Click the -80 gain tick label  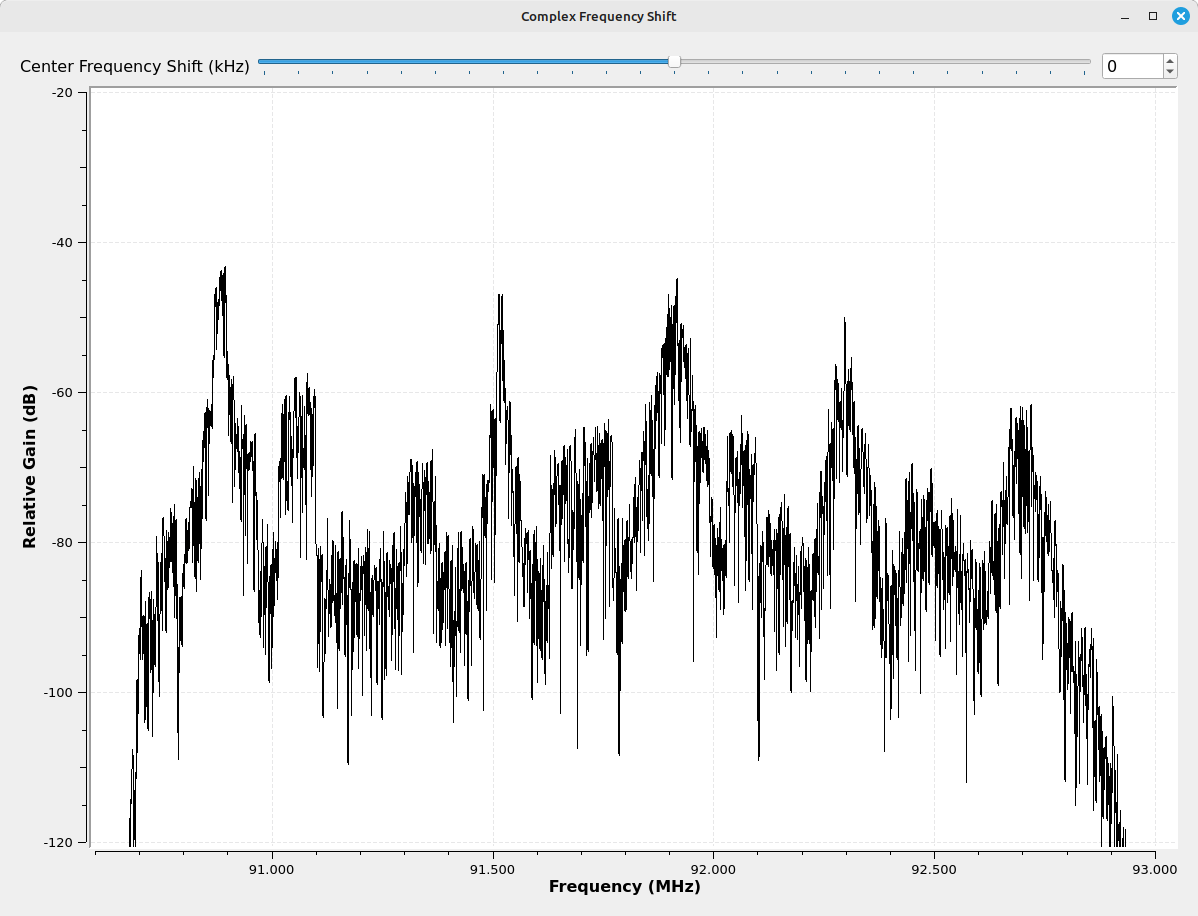coord(62,542)
